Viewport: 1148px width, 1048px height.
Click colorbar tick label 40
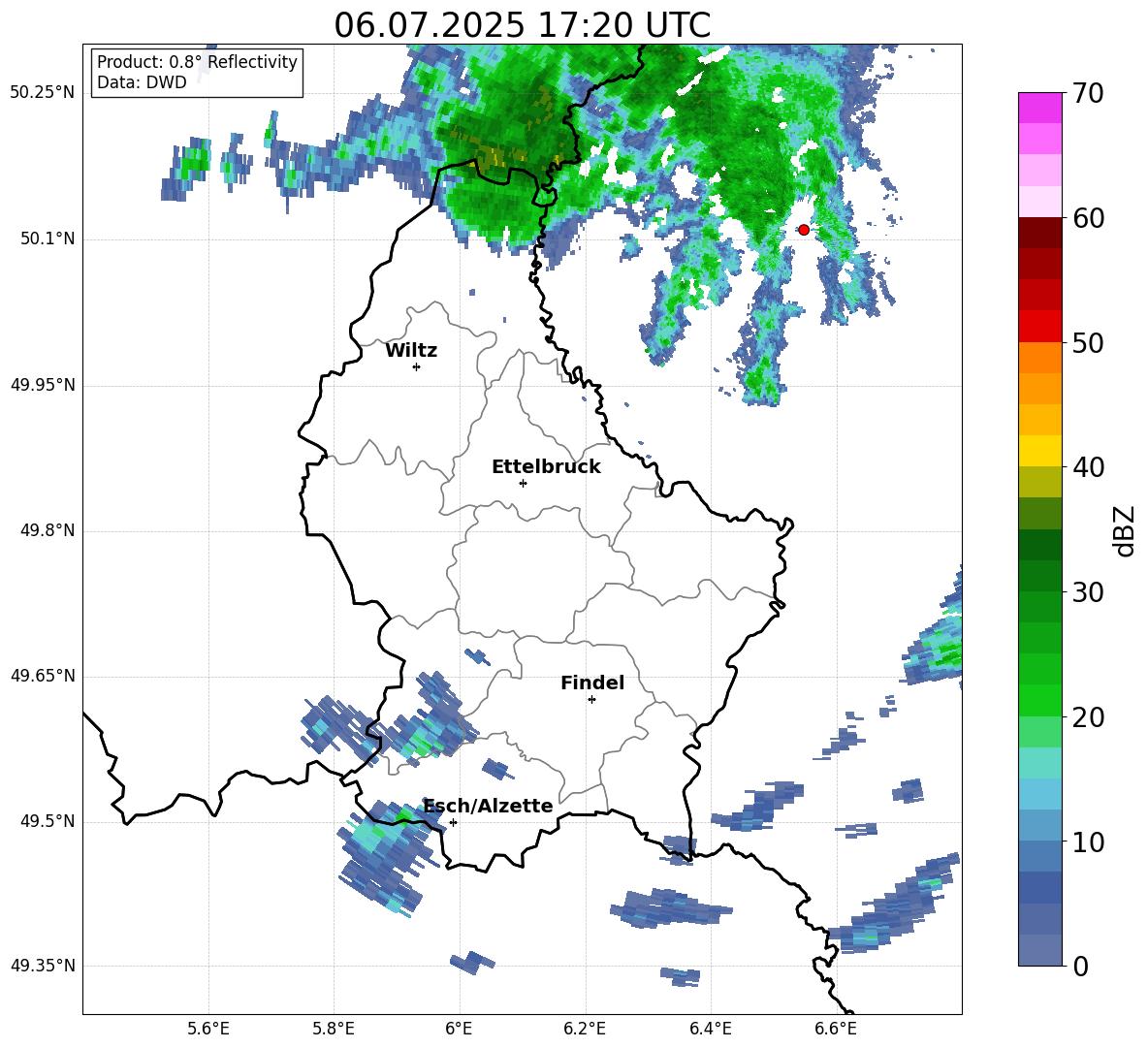1087,467
